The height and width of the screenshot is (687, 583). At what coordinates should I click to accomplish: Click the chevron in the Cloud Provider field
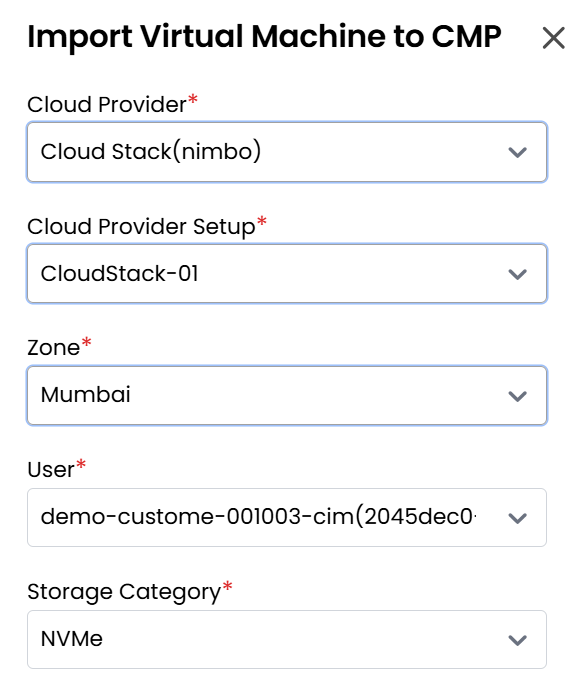click(517, 152)
